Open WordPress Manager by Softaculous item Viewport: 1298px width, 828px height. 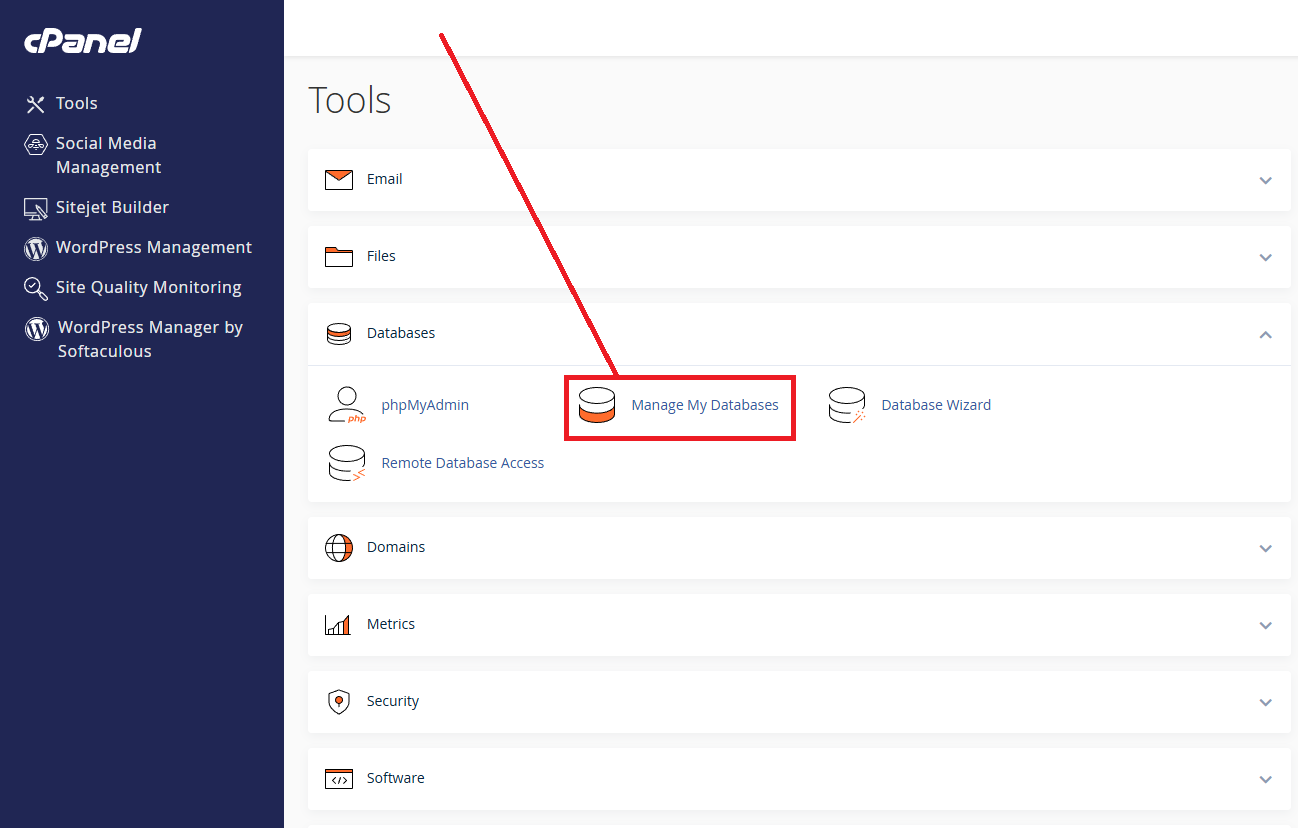click(150, 339)
